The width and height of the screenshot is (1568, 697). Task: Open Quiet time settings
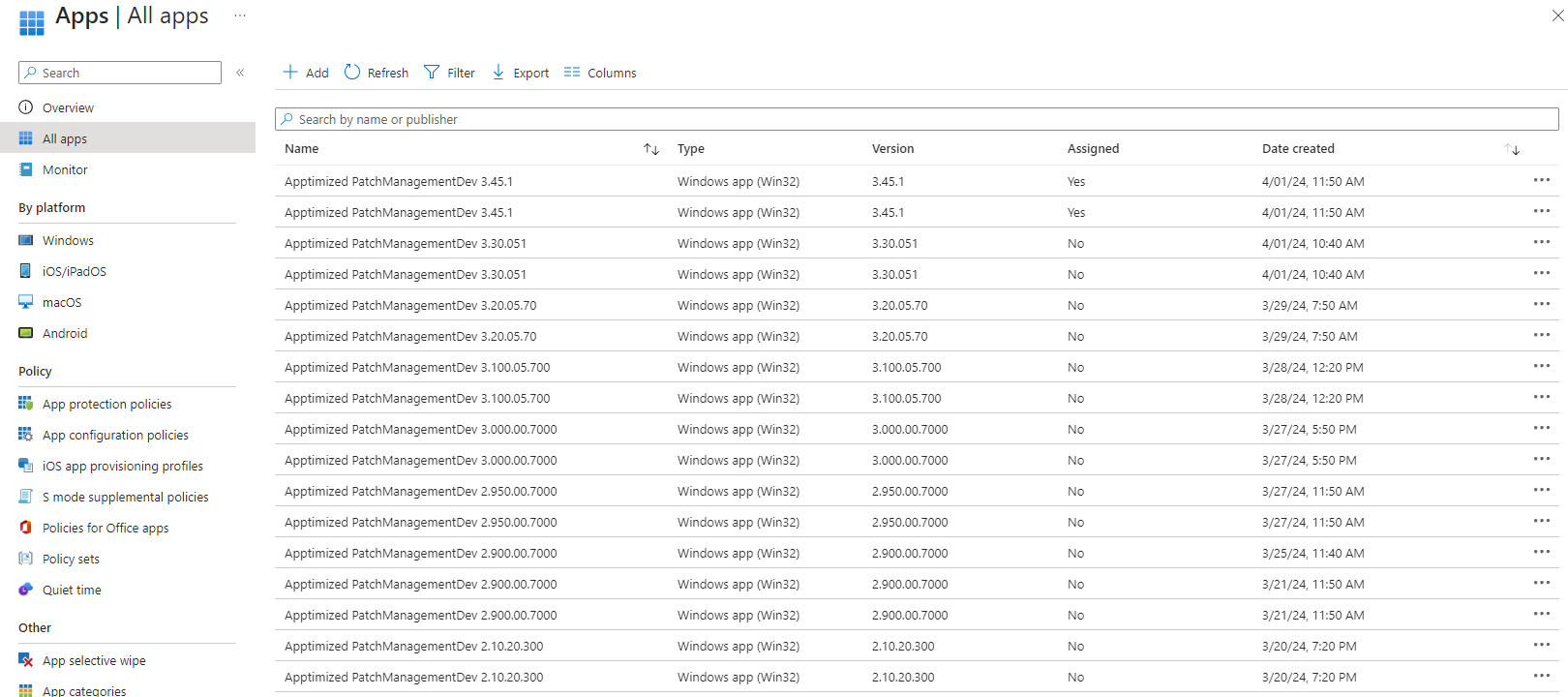[72, 590]
